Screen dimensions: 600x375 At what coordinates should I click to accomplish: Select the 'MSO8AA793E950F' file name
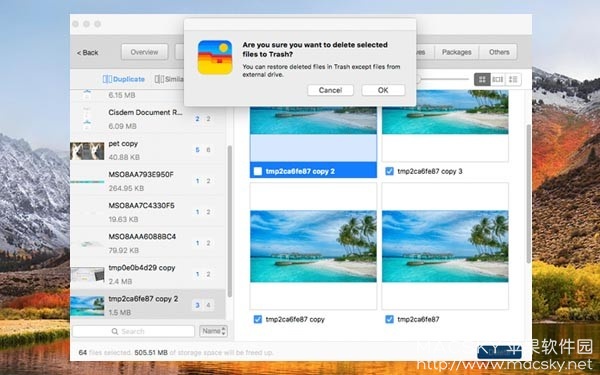tap(141, 174)
